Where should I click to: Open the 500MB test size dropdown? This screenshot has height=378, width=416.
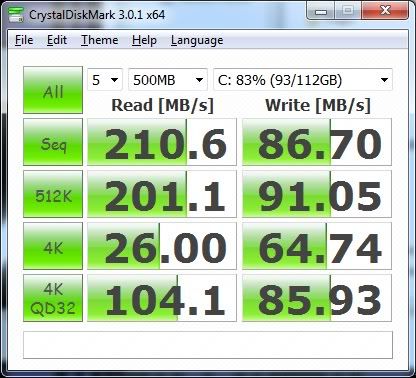click(168, 80)
